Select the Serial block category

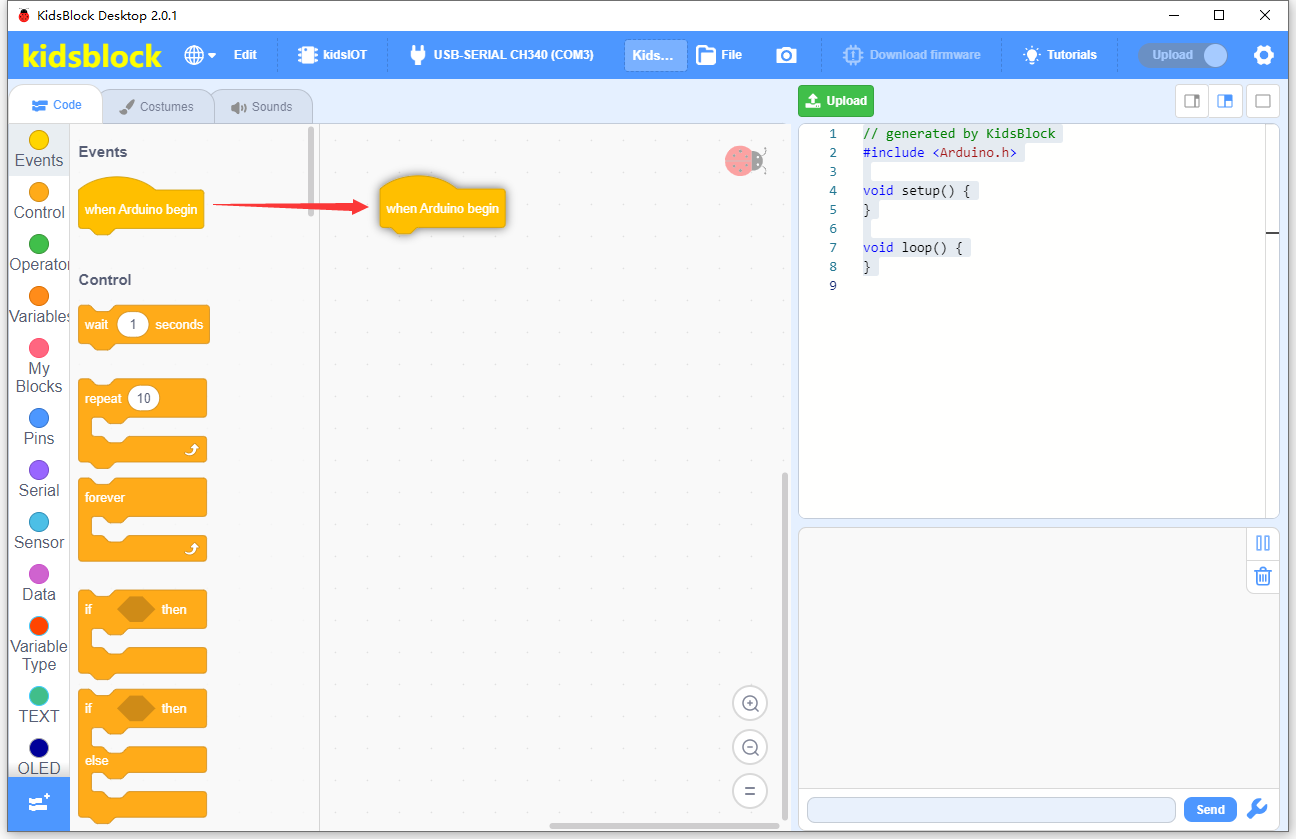coord(39,480)
